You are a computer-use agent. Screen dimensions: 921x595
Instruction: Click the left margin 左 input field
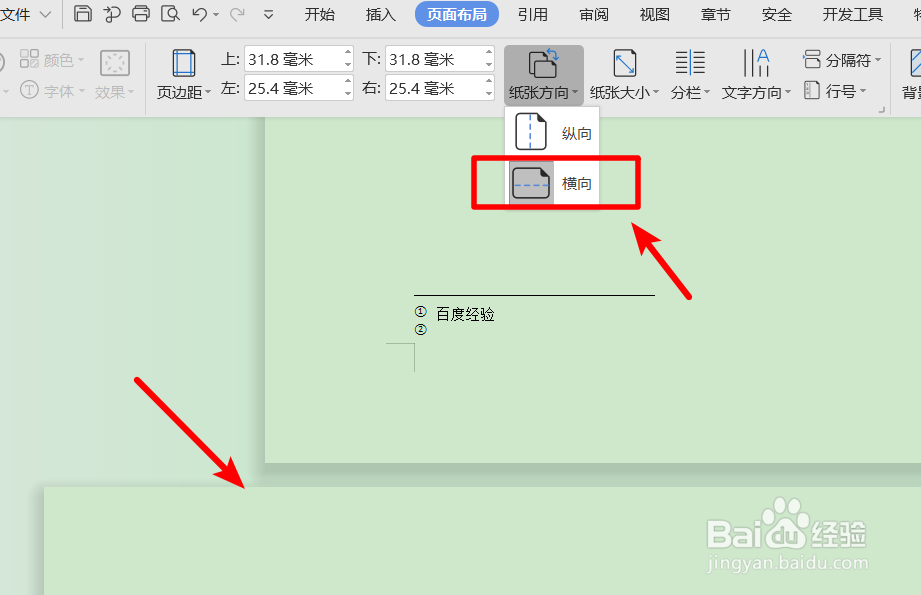pyautogui.click(x=294, y=88)
